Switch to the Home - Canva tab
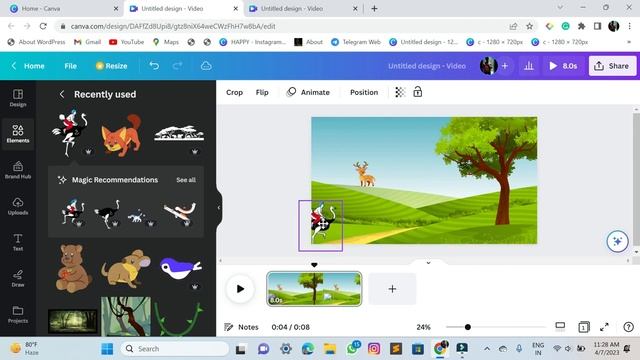Screen dimensions: 640x360 (64, 8)
